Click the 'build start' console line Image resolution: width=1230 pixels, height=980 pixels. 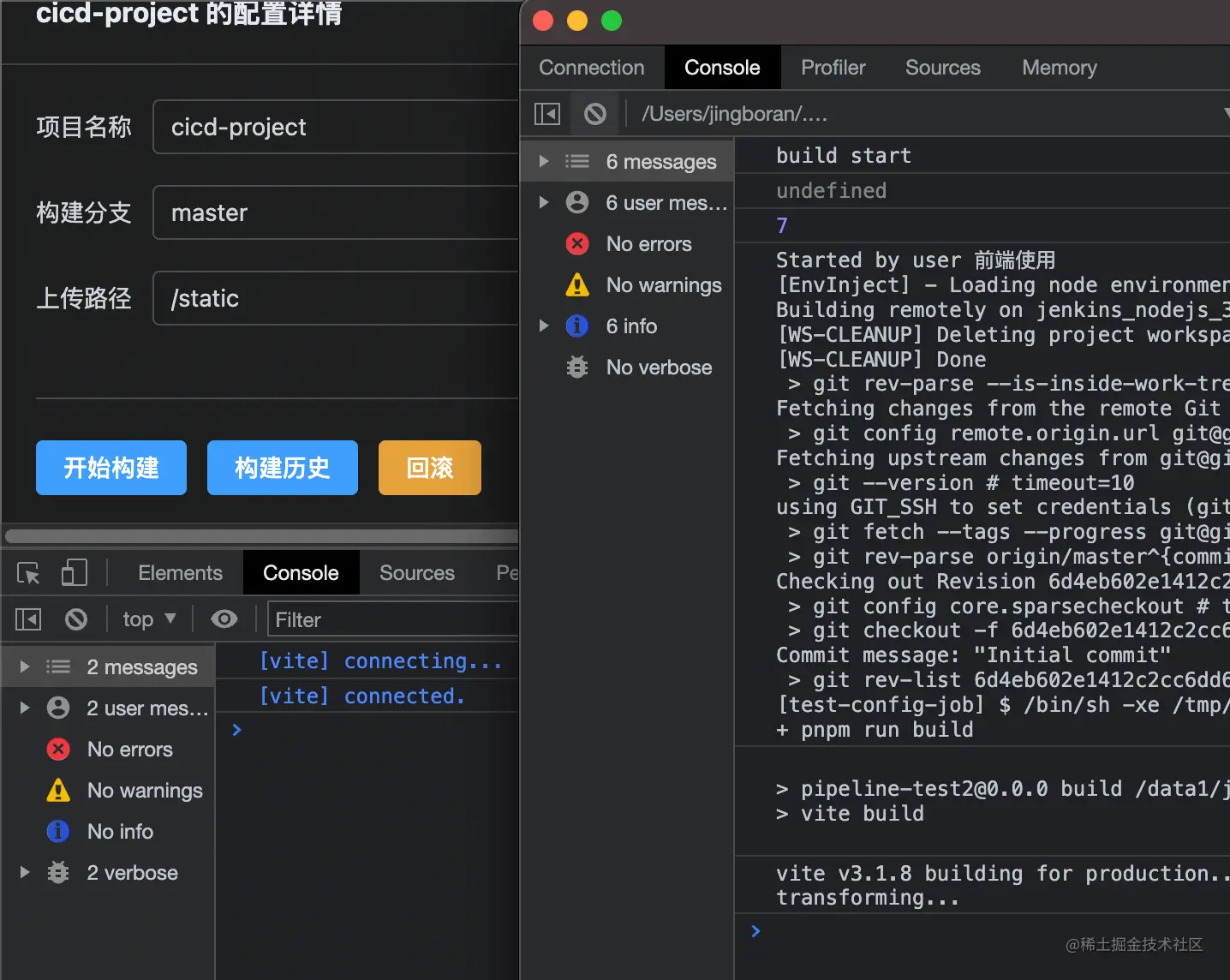pyautogui.click(x=844, y=155)
